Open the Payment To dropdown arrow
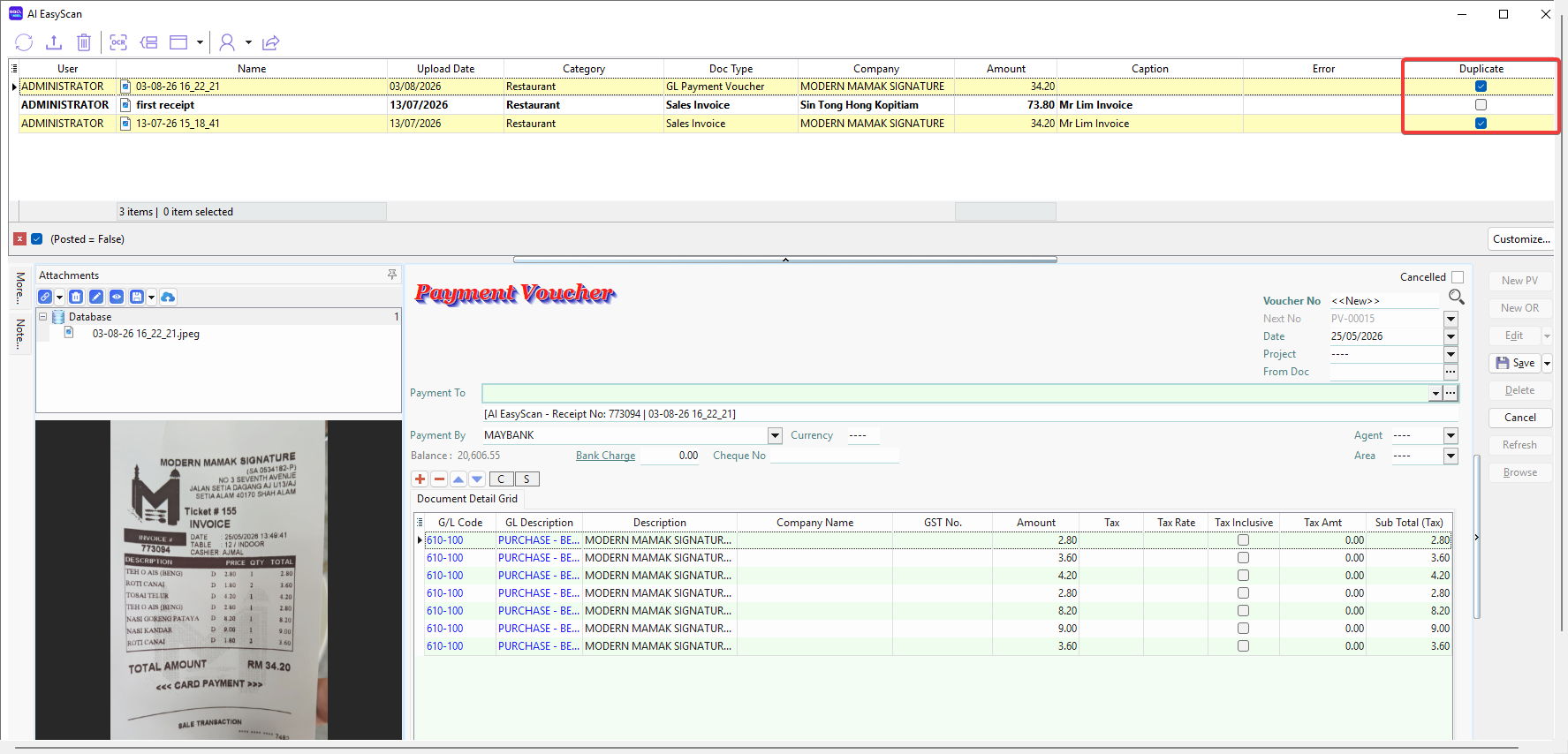This screenshot has width=1568, height=754. (1435, 393)
